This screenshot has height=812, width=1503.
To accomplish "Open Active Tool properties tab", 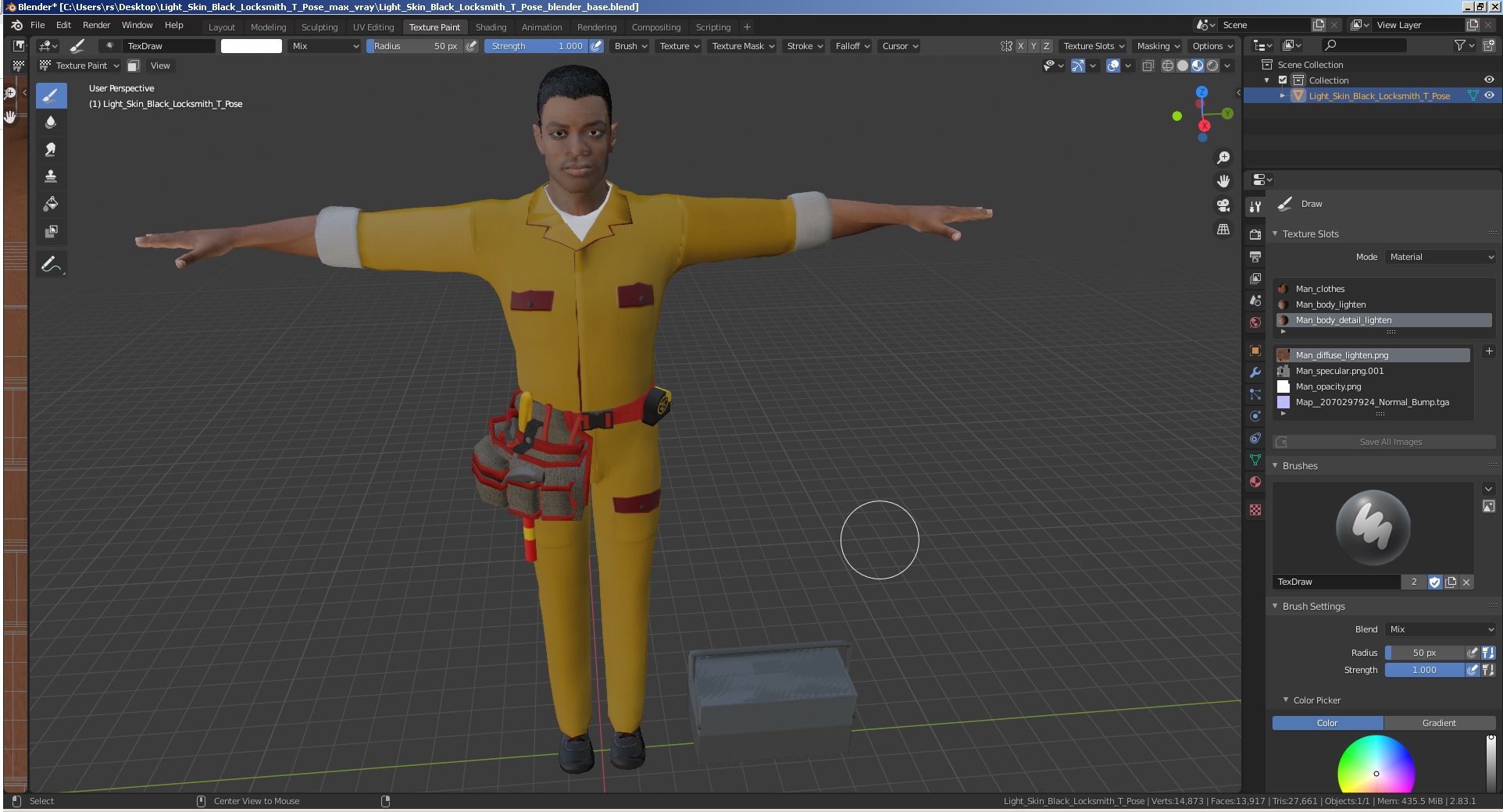I will pos(1255,207).
